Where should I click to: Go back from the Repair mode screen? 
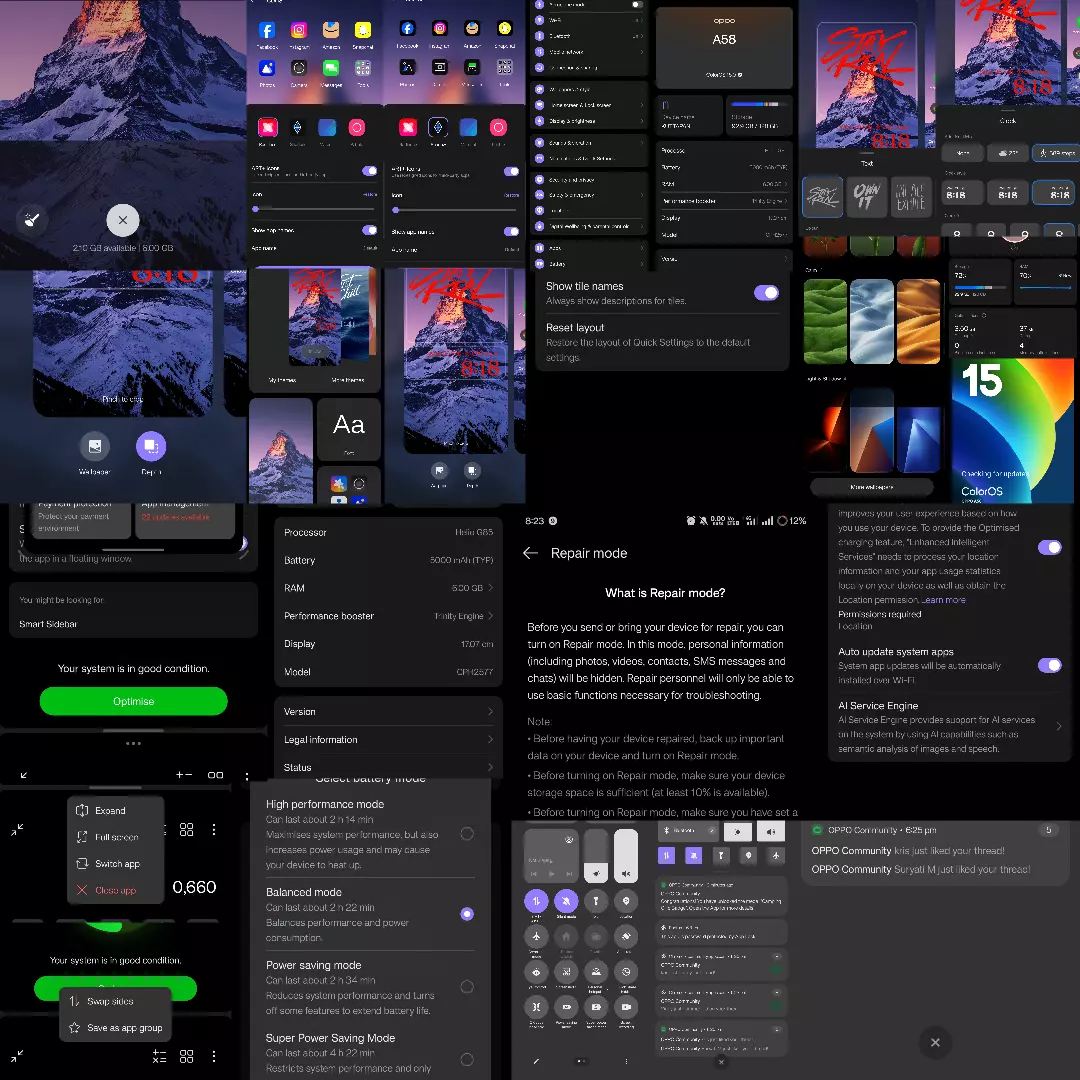[x=530, y=553]
